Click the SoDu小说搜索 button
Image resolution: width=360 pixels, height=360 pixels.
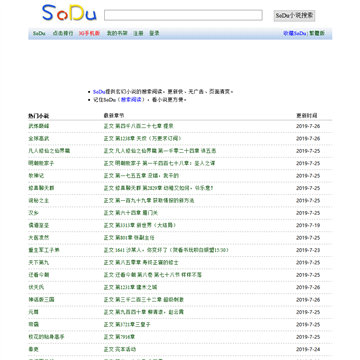coord(294,16)
